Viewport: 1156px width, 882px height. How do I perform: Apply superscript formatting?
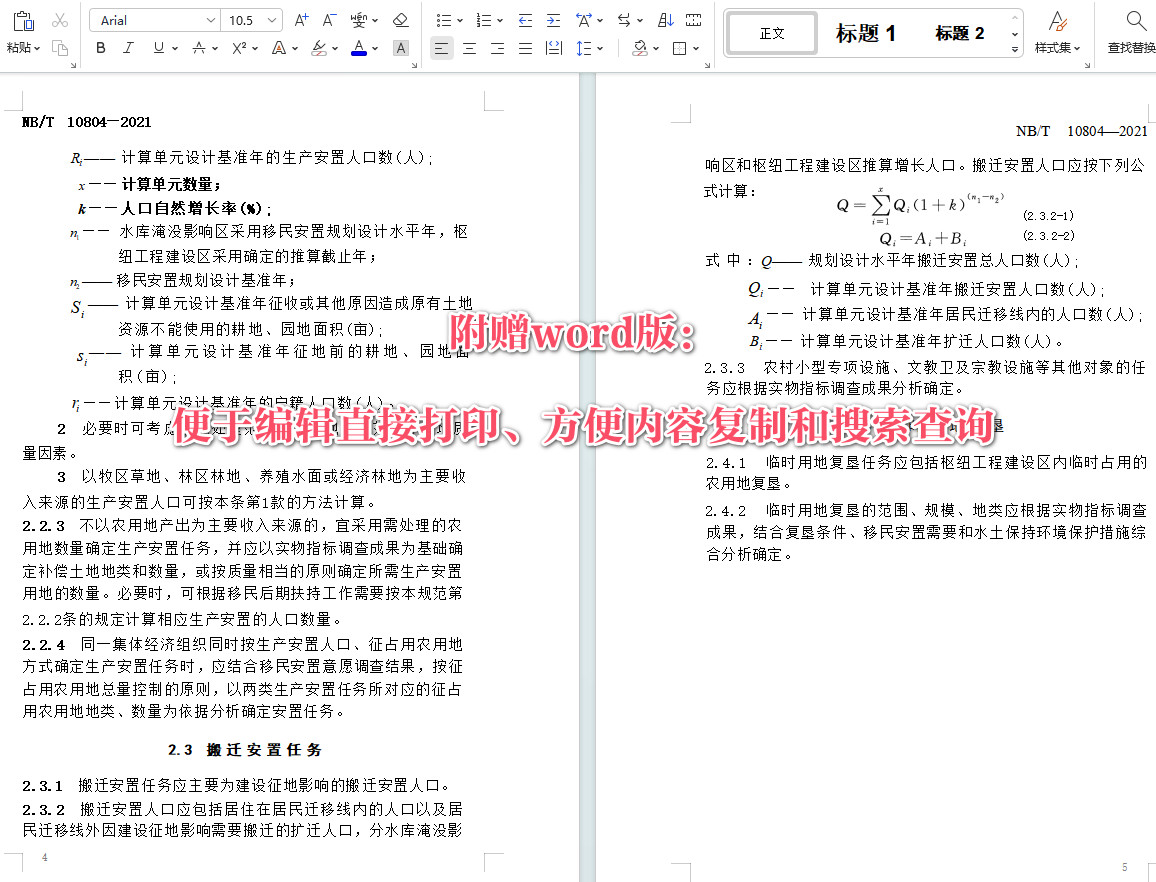(238, 47)
